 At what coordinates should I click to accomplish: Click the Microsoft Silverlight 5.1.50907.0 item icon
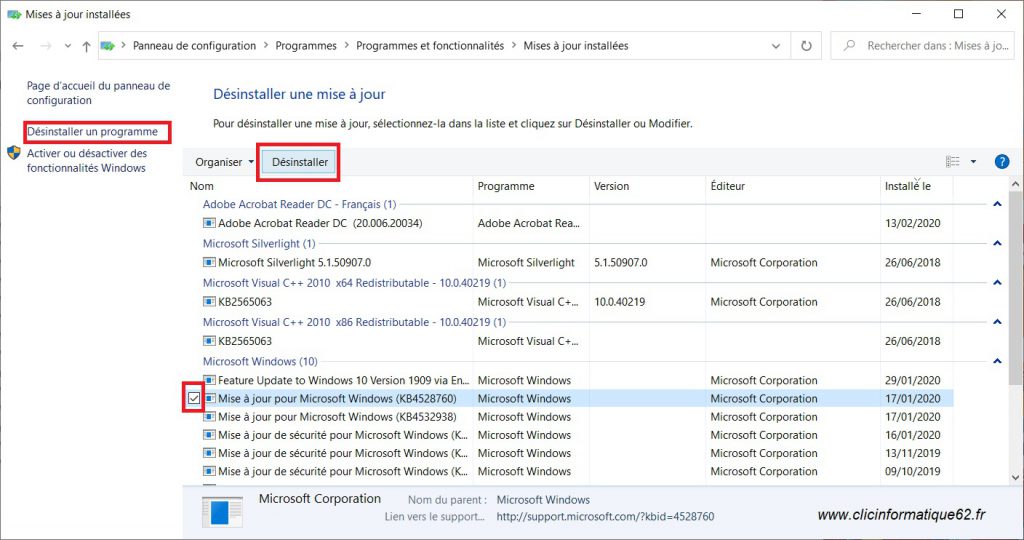click(209, 262)
